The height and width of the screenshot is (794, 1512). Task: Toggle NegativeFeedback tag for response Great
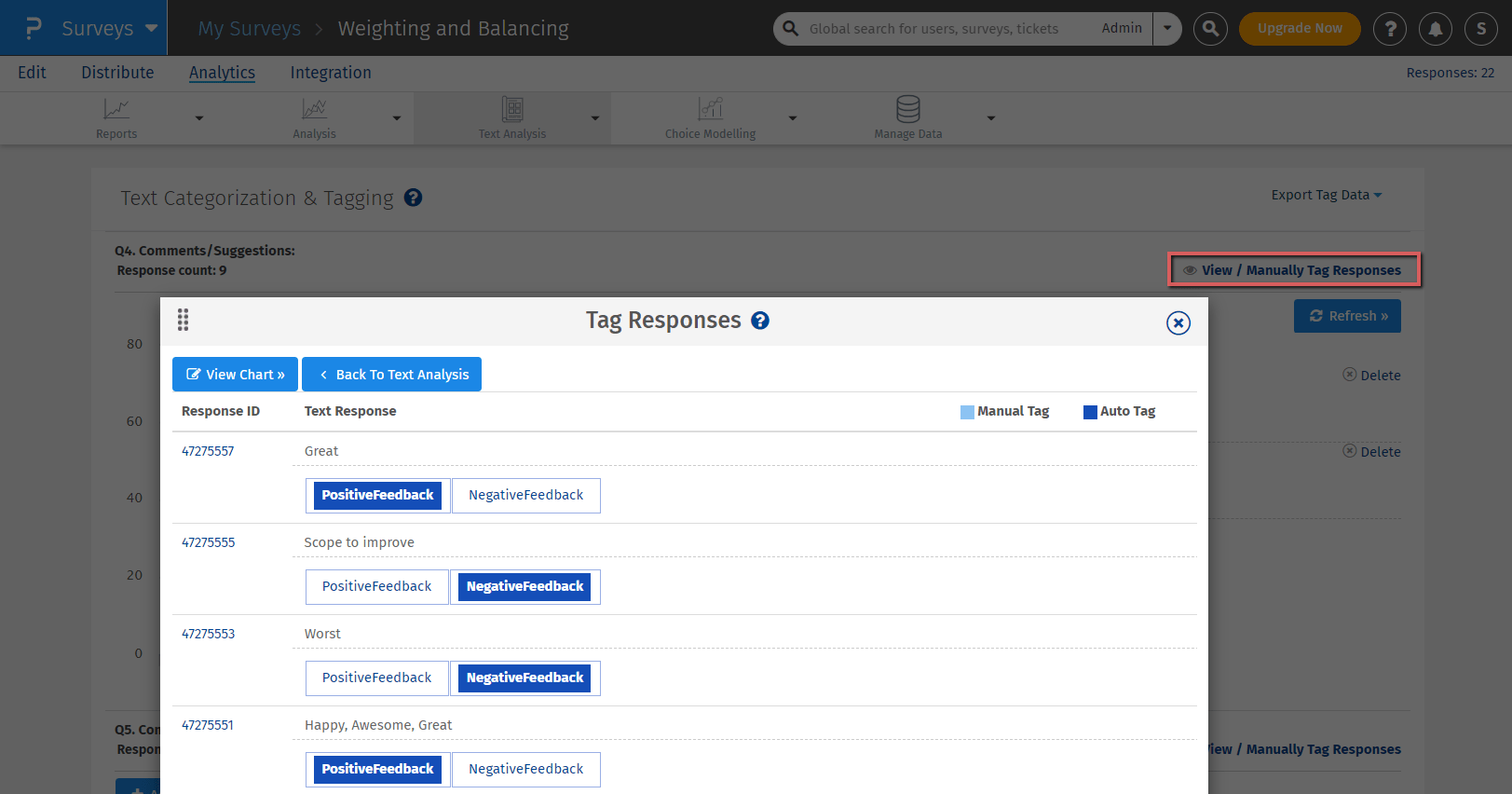point(525,496)
